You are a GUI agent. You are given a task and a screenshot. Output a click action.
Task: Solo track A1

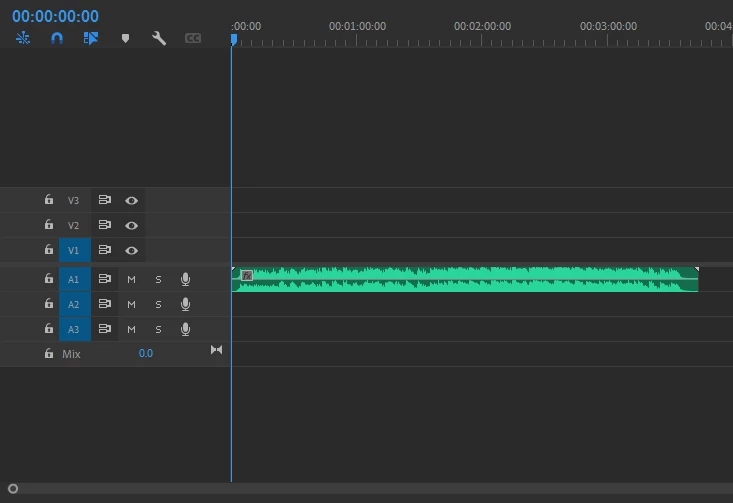click(158, 280)
